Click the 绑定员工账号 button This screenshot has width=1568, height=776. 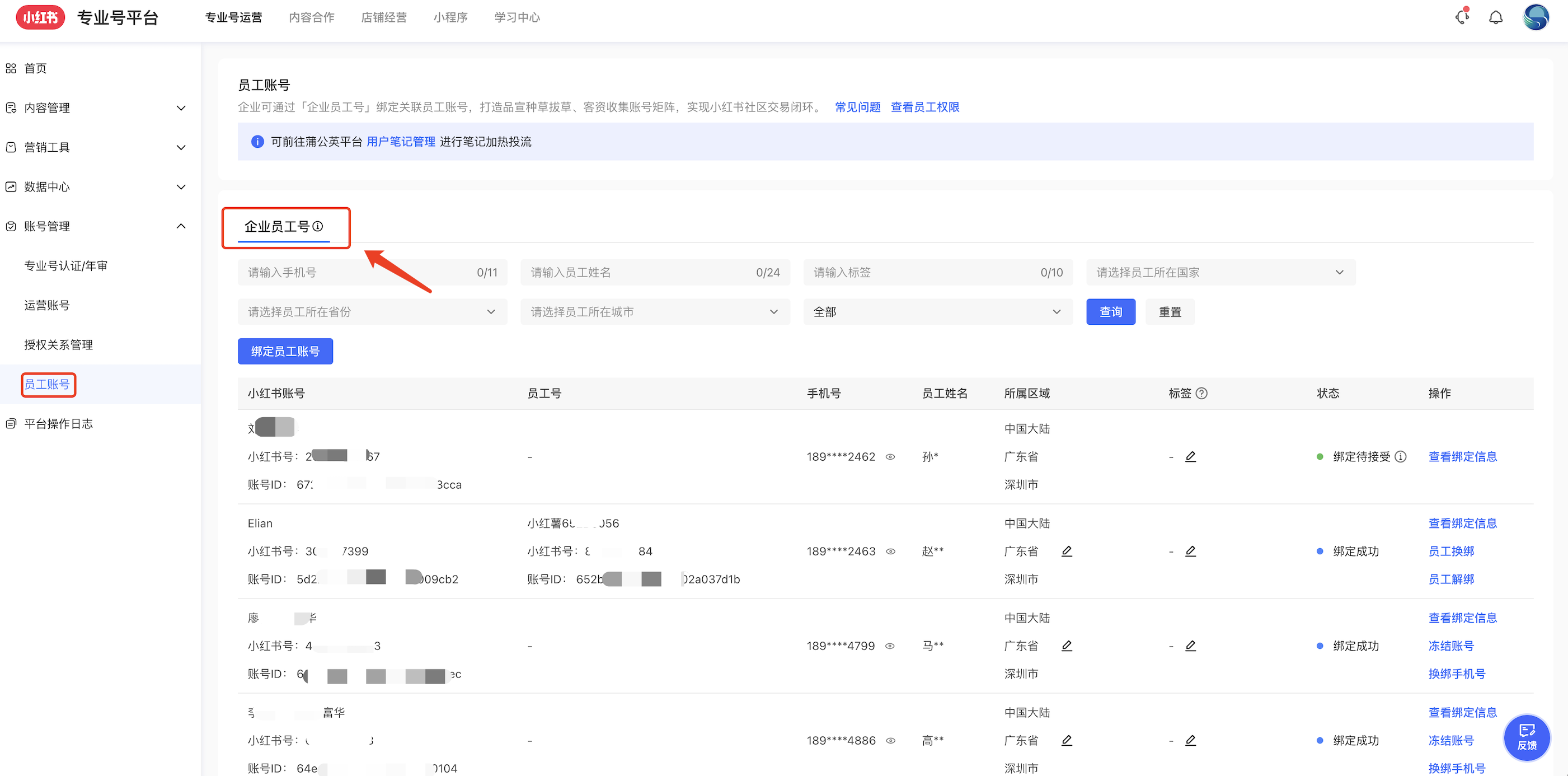coord(285,352)
